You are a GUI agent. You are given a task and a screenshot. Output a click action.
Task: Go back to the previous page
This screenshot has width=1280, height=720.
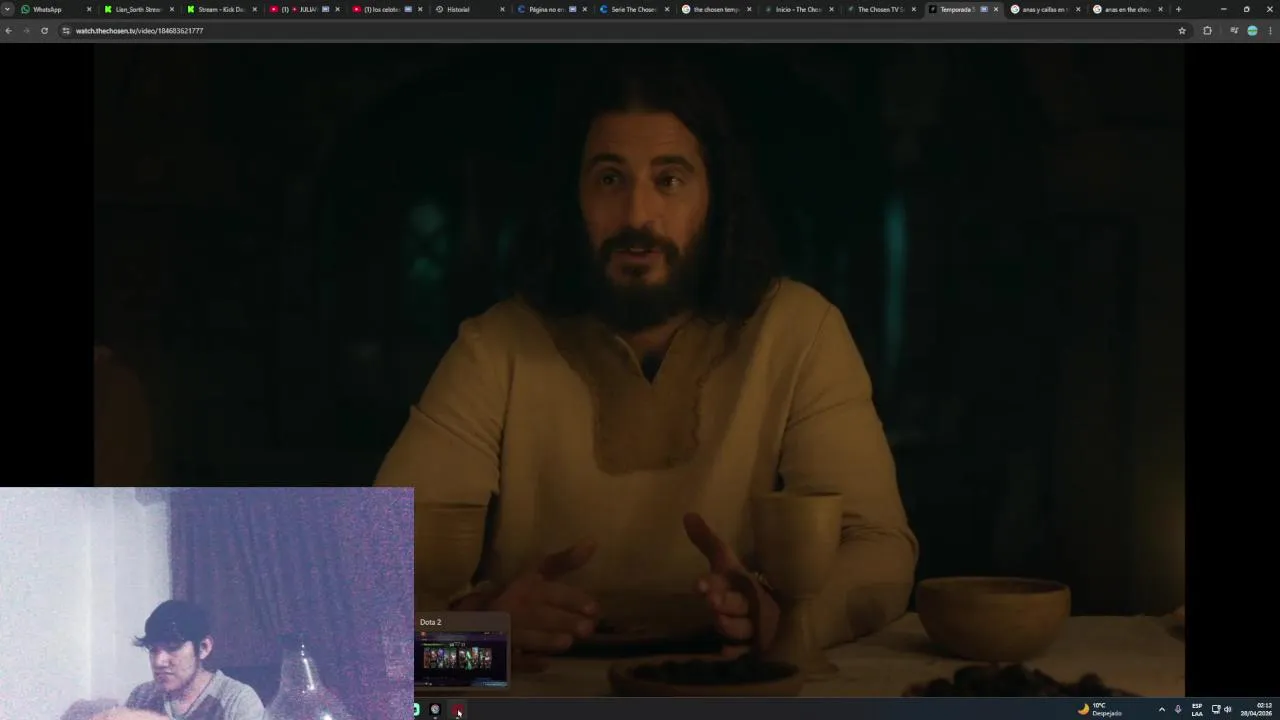pos(8,31)
